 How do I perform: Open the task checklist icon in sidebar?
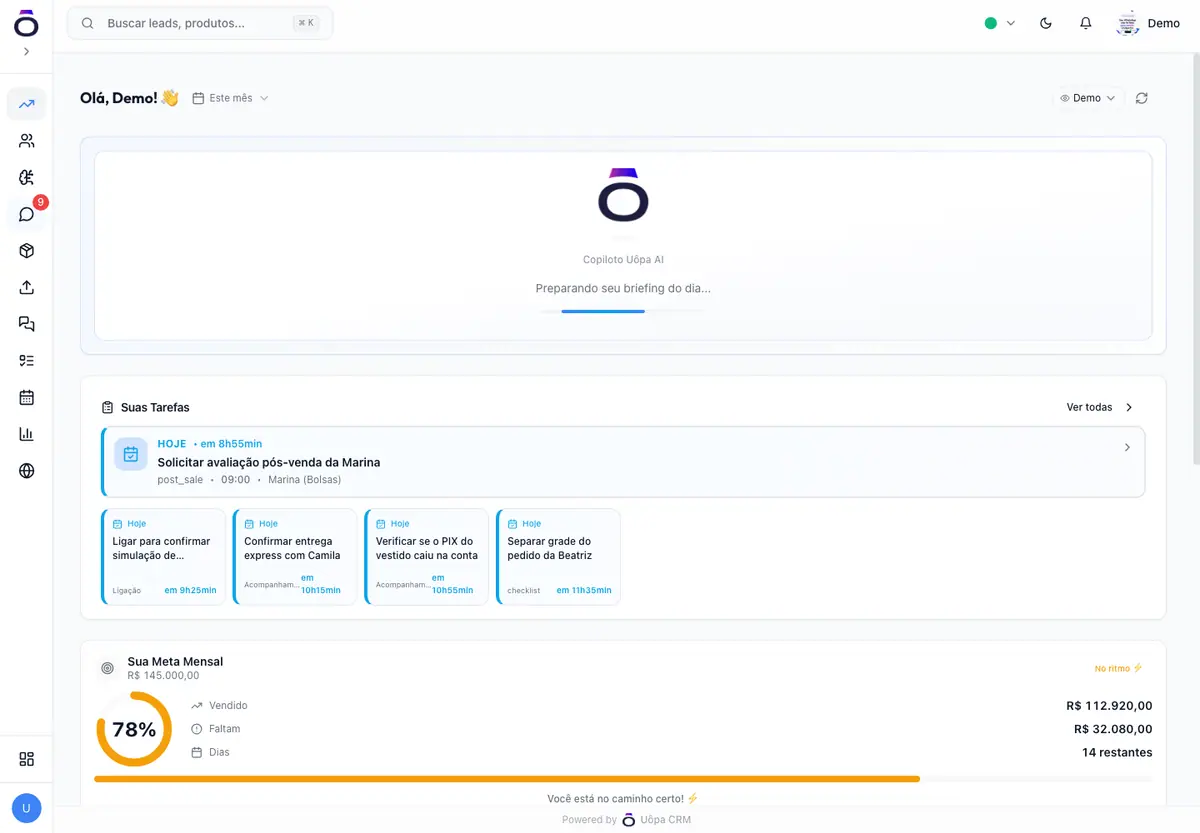click(26, 361)
